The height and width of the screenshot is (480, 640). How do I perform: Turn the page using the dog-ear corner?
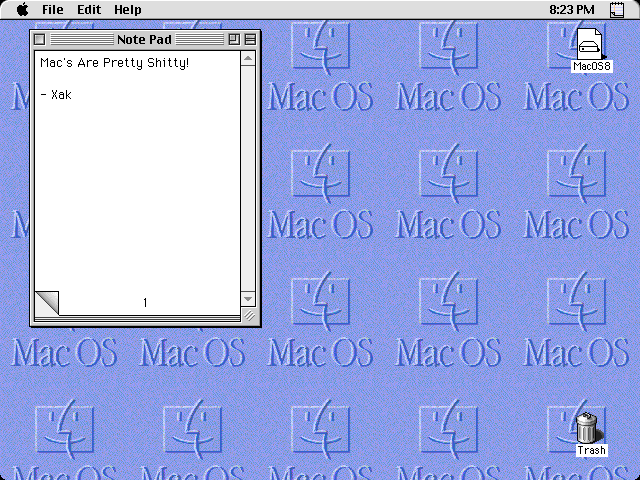pyautogui.click(x=47, y=303)
